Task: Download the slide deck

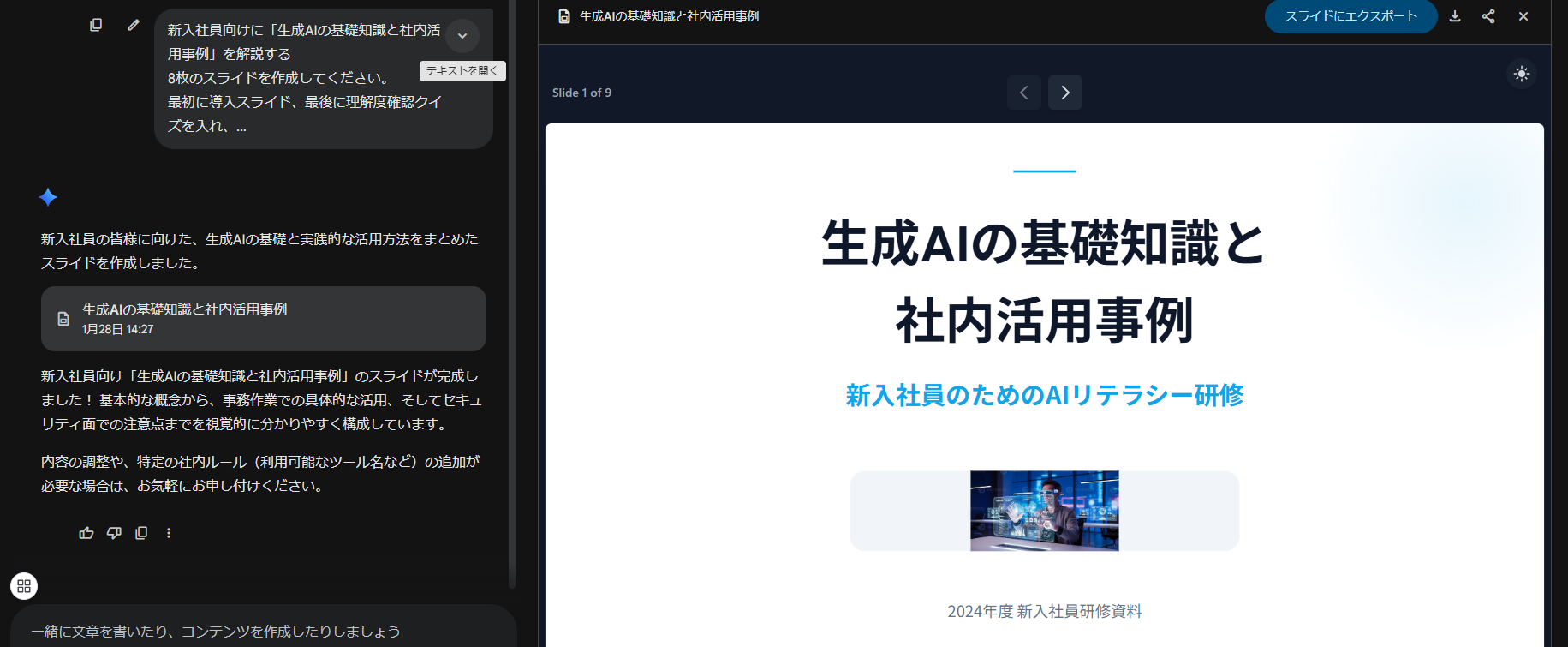Action: point(1455,16)
